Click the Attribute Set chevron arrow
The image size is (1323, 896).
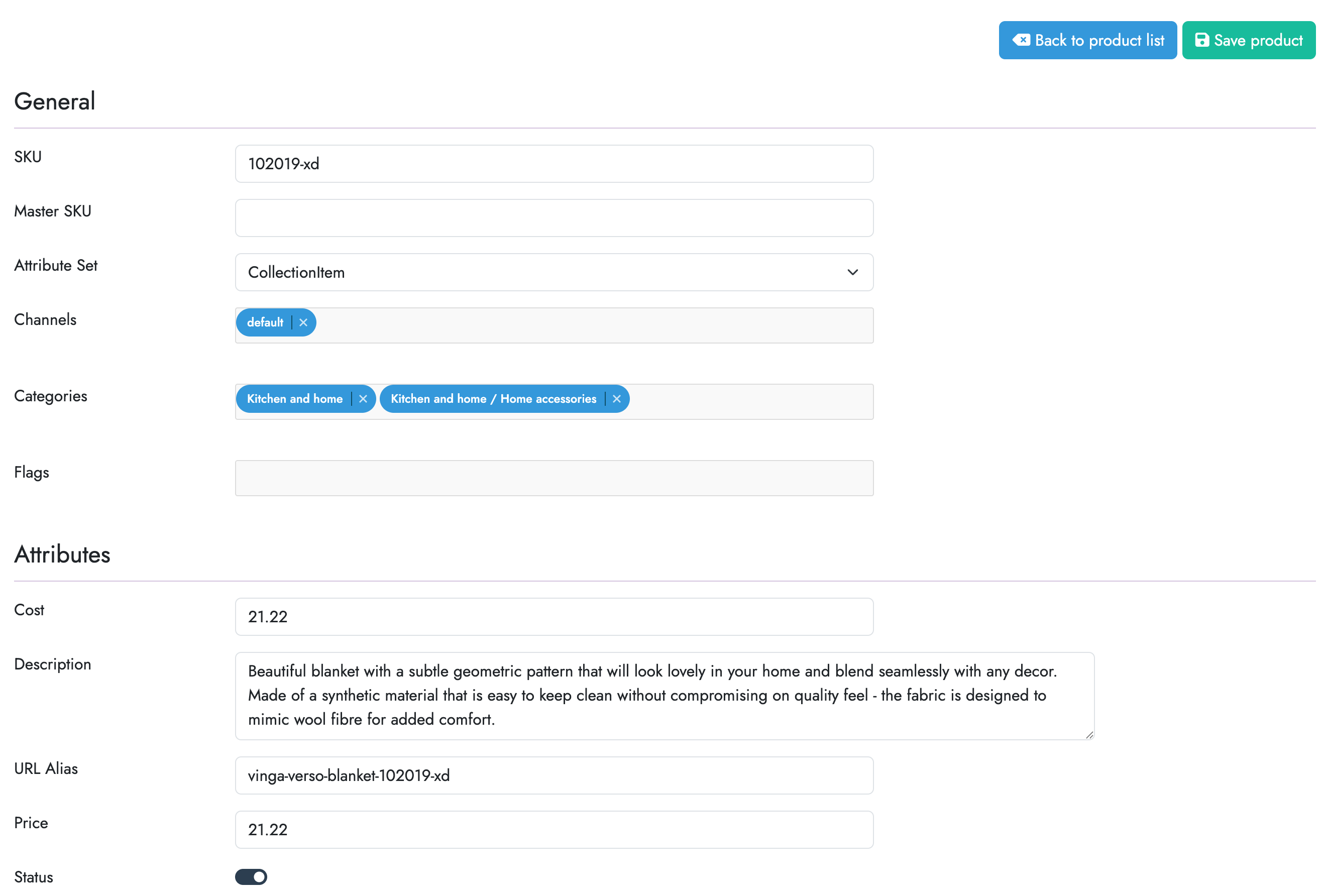(x=852, y=272)
